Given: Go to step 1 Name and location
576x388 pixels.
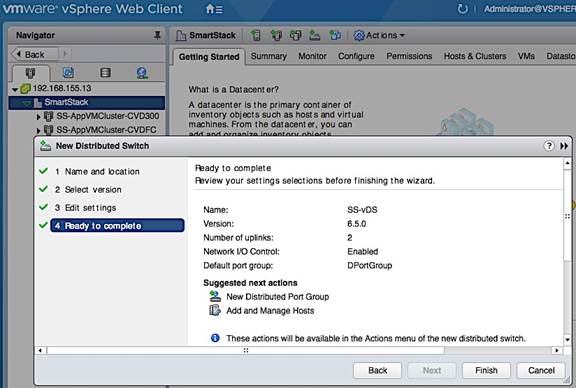Looking at the screenshot, I should [x=97, y=172].
